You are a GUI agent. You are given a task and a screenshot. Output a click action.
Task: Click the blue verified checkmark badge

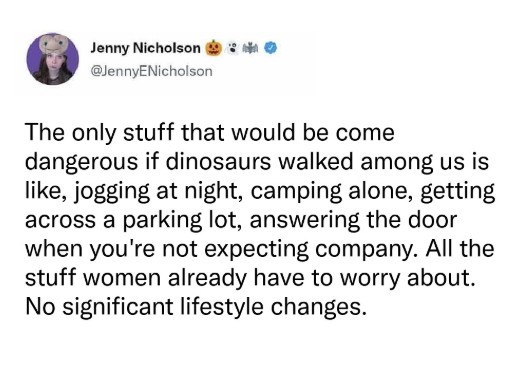271,48
